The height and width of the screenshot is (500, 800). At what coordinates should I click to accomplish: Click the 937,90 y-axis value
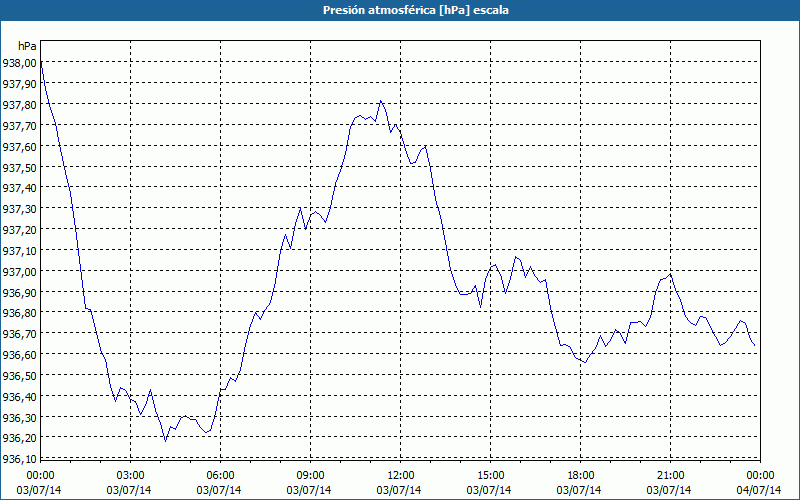pos(19,84)
